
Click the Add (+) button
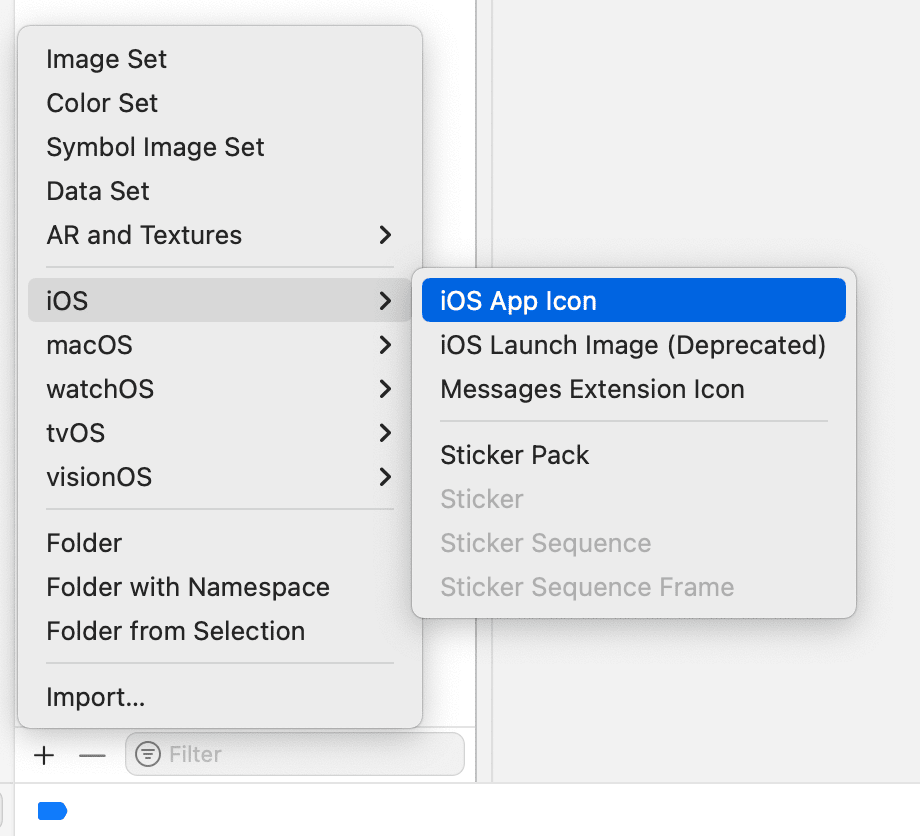coord(44,755)
